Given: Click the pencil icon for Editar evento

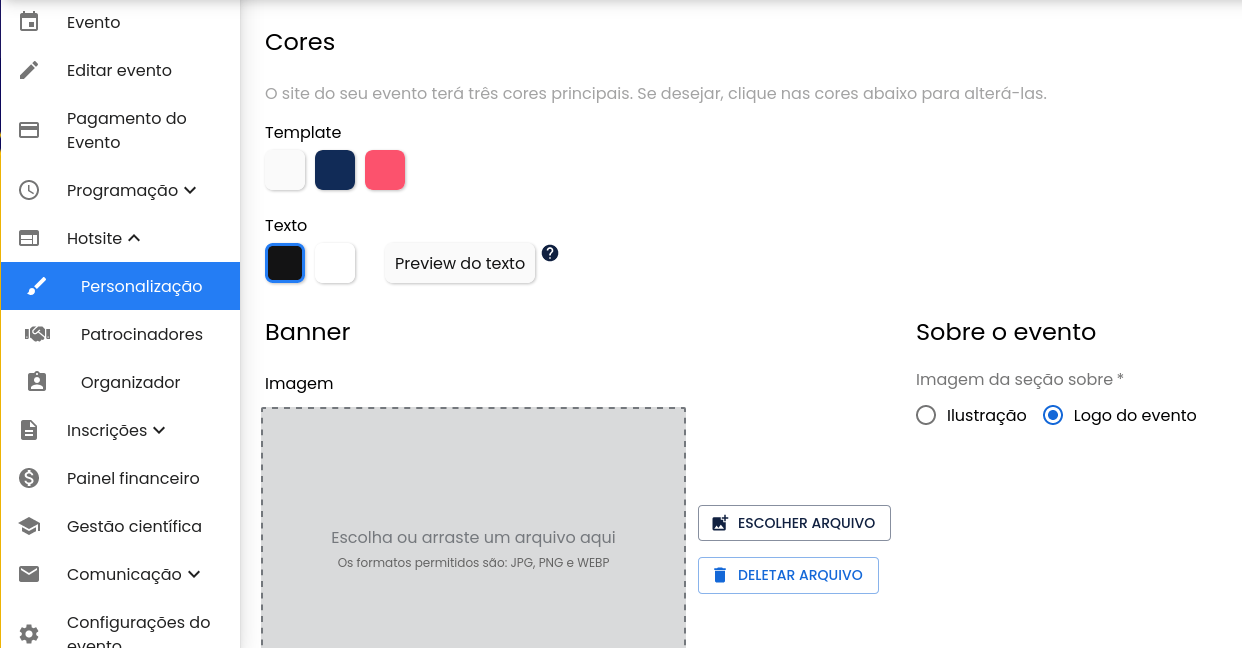Looking at the screenshot, I should coord(29,70).
